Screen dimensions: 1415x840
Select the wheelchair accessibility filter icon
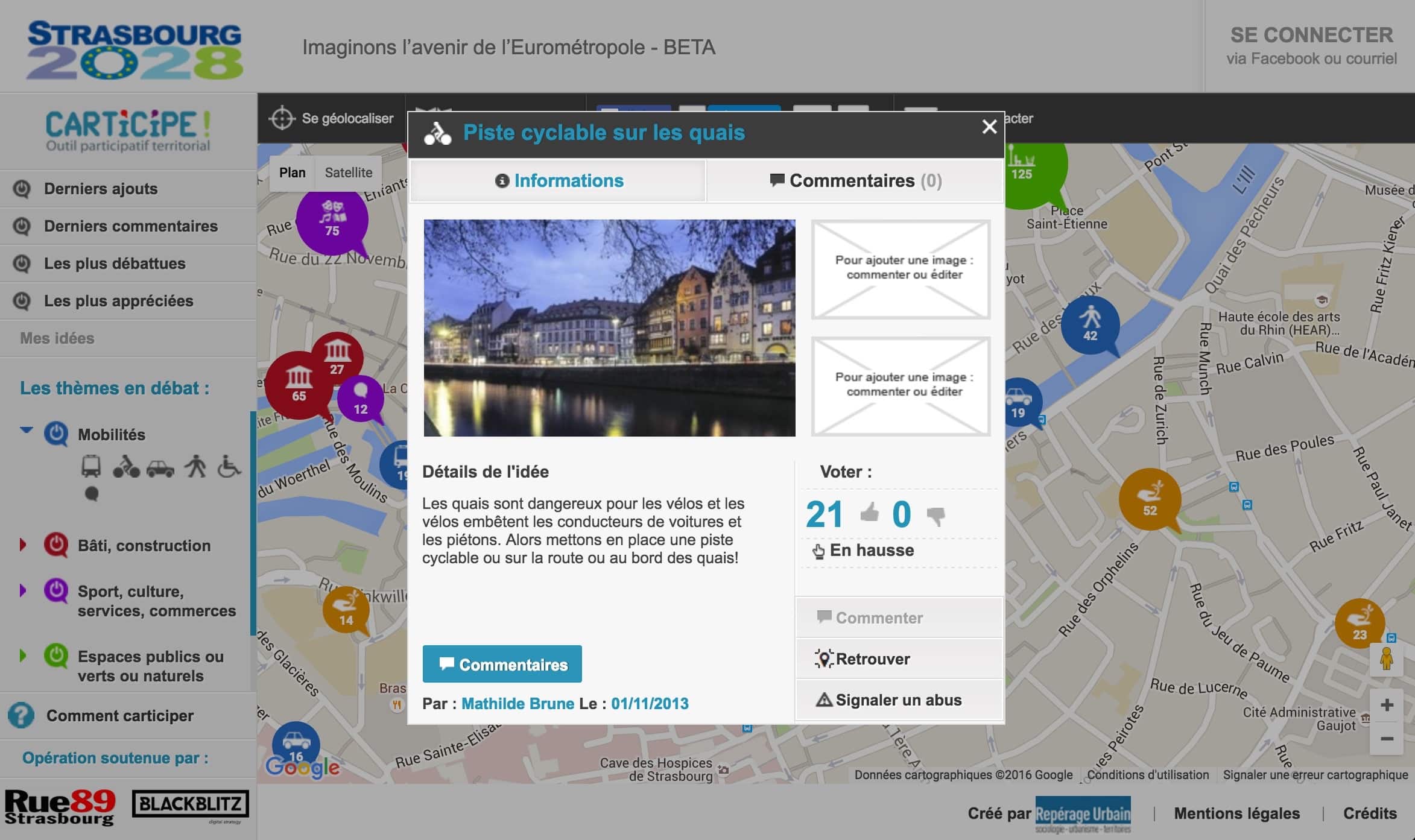click(229, 466)
